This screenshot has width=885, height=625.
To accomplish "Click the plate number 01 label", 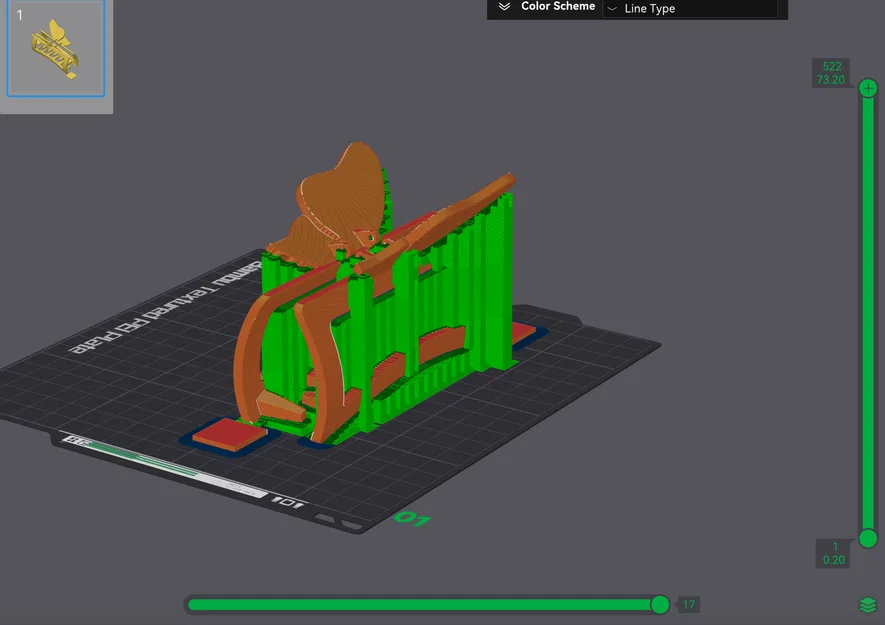I will point(413,518).
